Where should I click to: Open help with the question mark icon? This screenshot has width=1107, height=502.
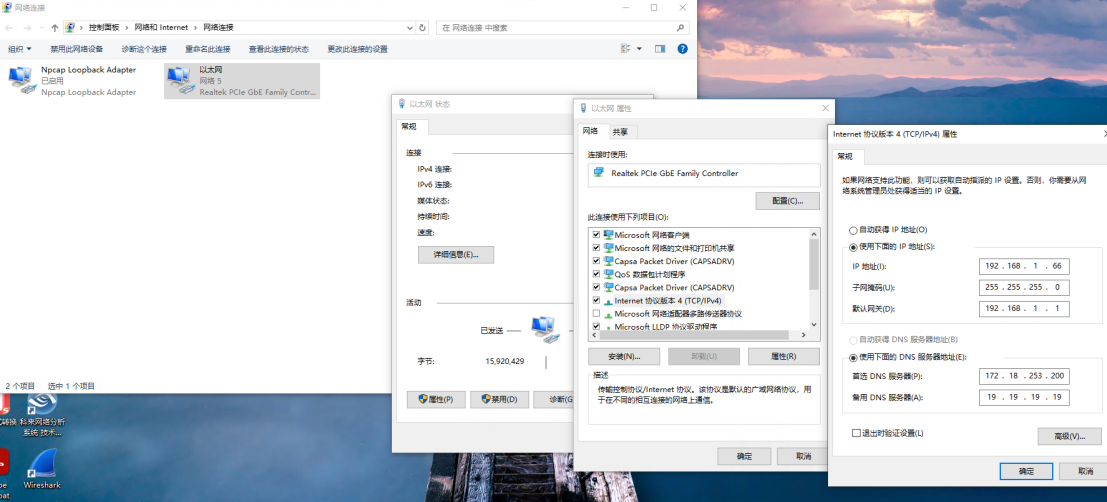pos(682,49)
